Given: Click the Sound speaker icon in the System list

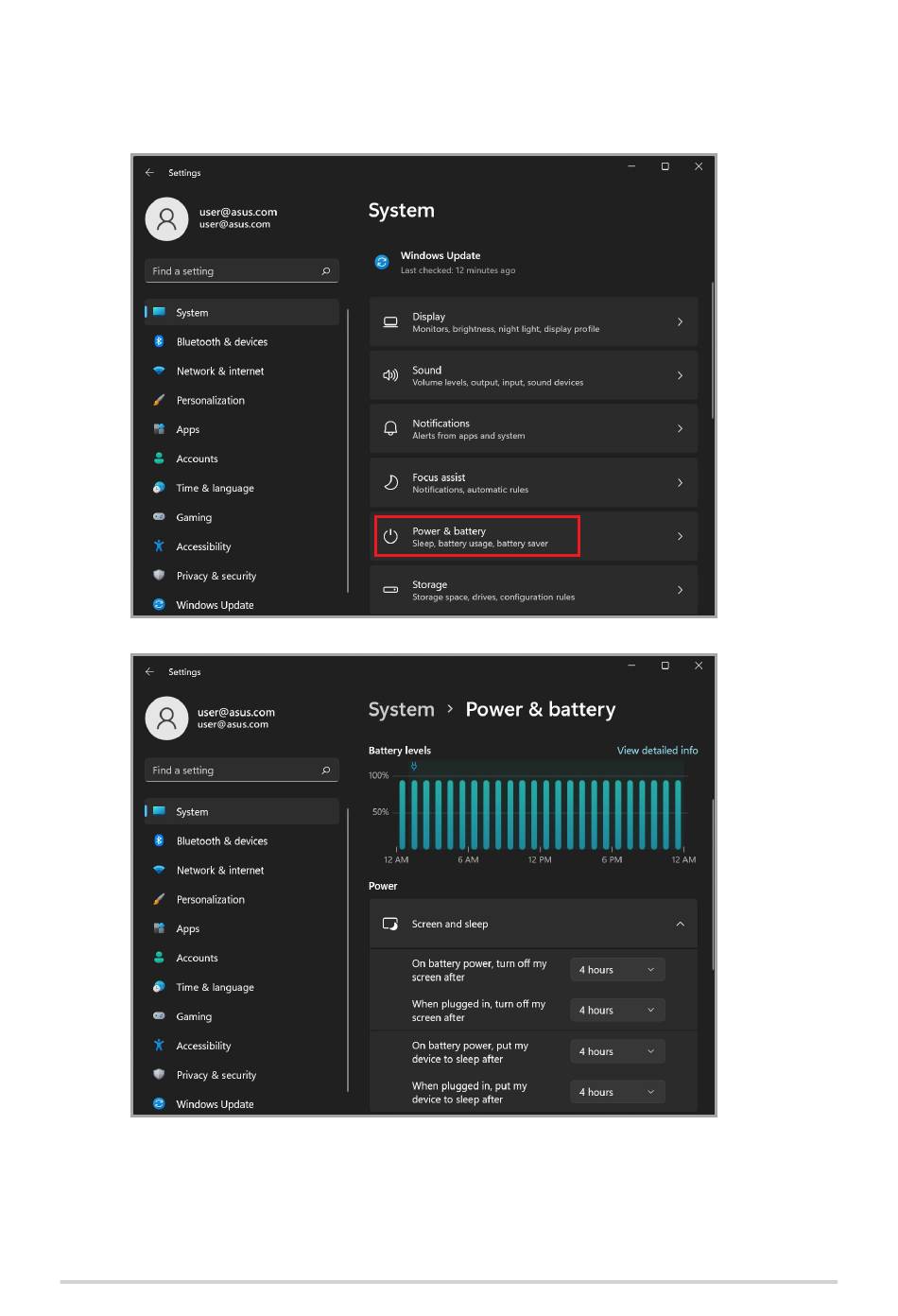Looking at the screenshot, I should [390, 375].
